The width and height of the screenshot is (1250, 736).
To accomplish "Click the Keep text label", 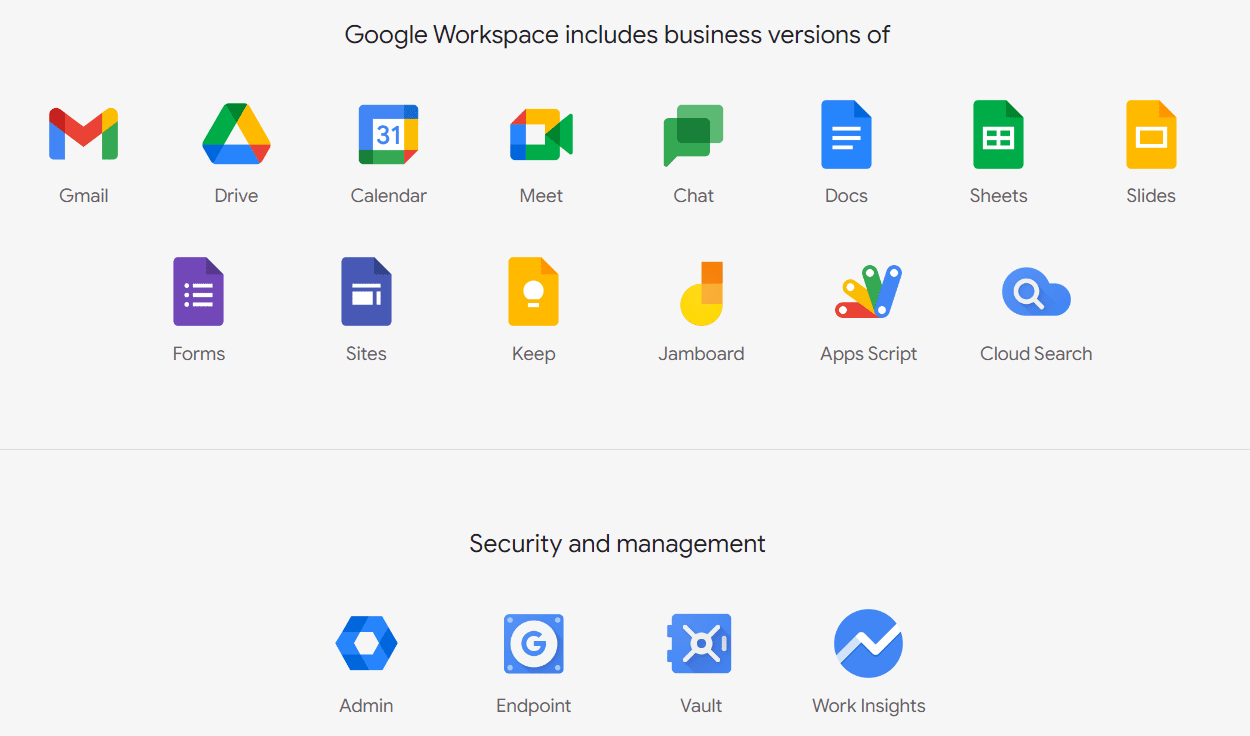I will pos(534,354).
